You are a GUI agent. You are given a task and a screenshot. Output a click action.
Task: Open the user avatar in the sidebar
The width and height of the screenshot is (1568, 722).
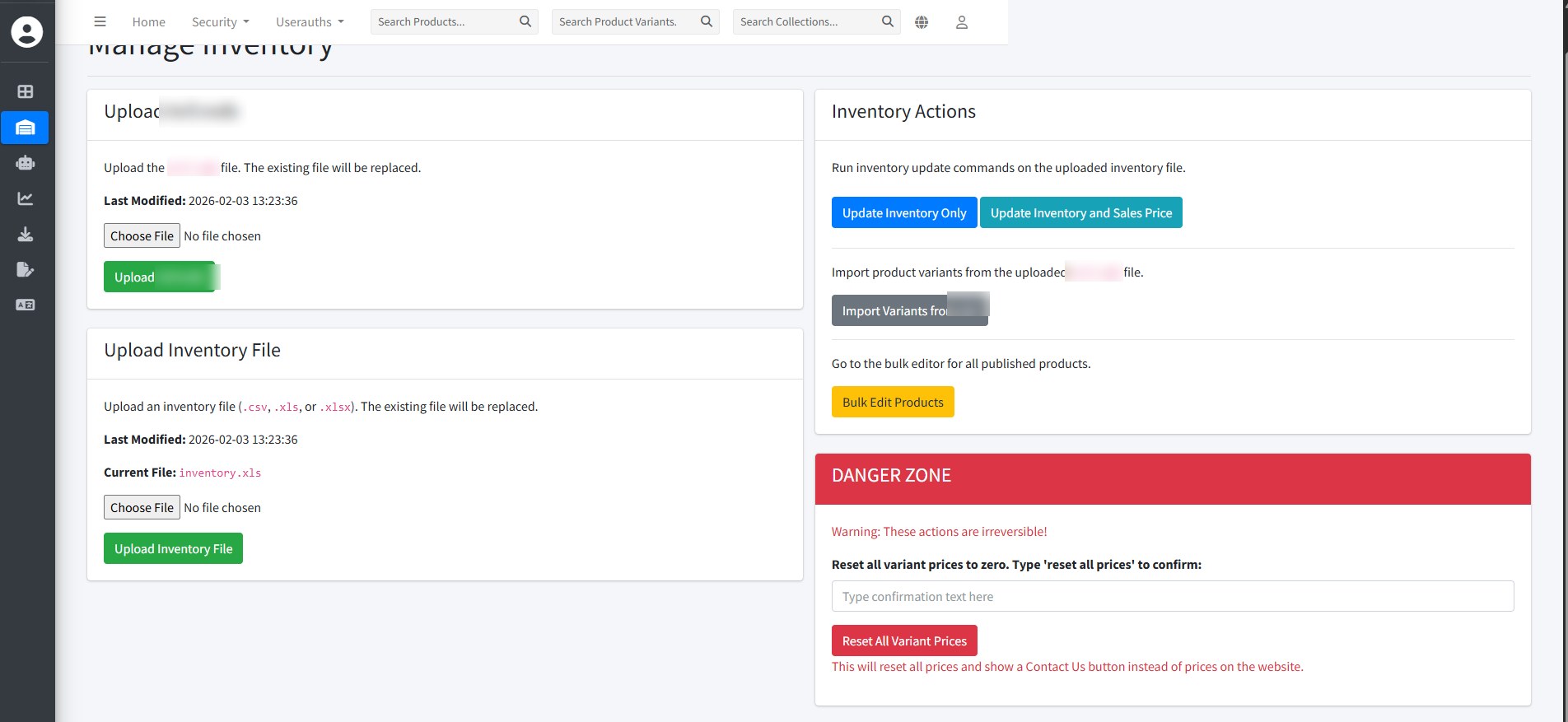pyautogui.click(x=26, y=31)
